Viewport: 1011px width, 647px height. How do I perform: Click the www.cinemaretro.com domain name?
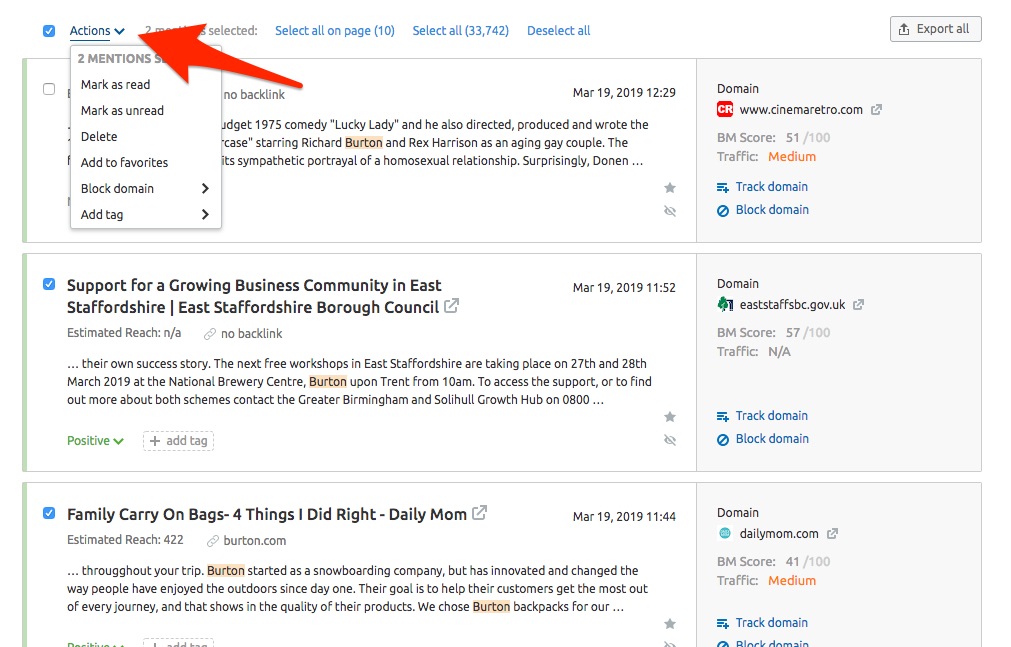pos(801,110)
